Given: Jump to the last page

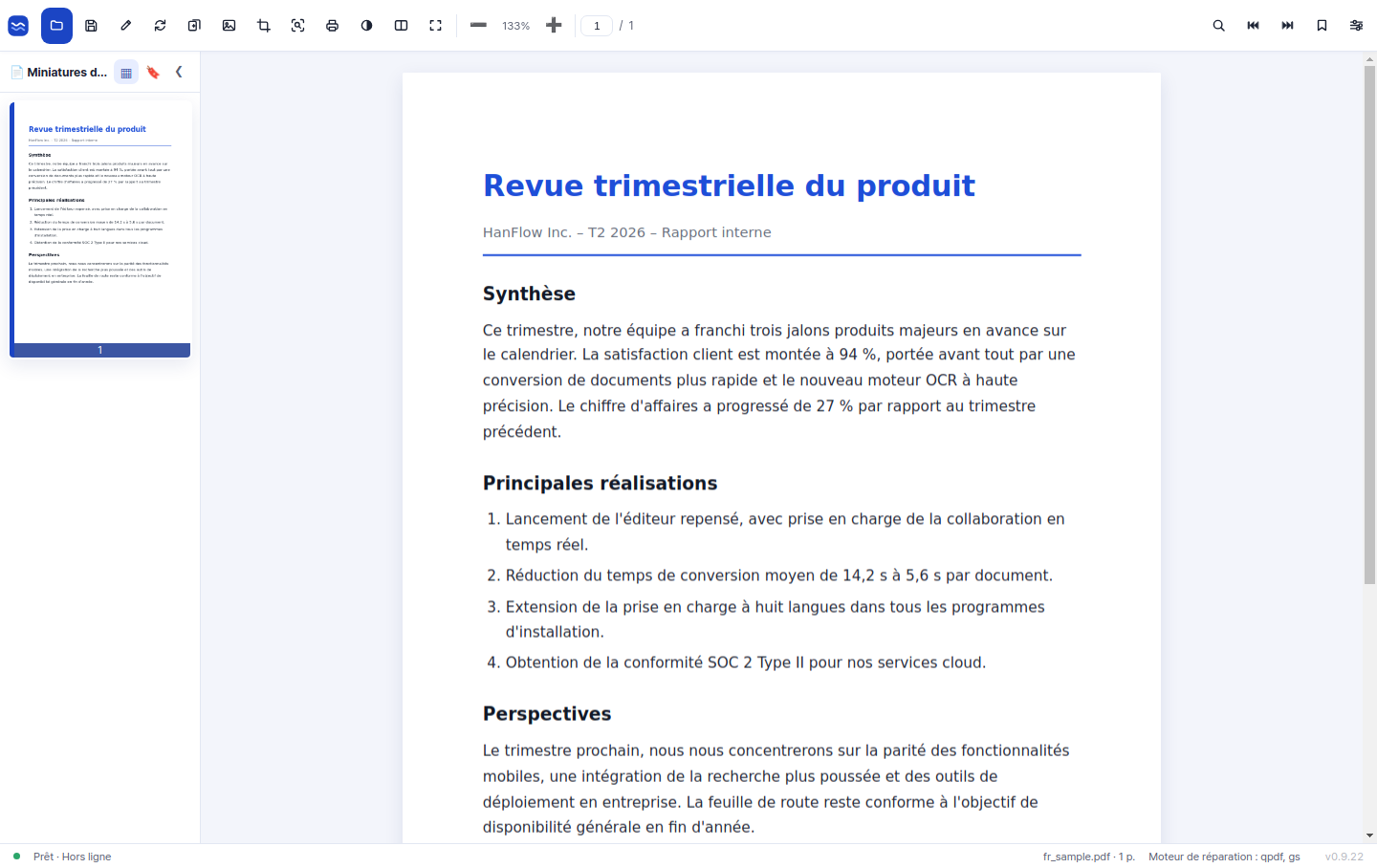Looking at the screenshot, I should [1287, 26].
